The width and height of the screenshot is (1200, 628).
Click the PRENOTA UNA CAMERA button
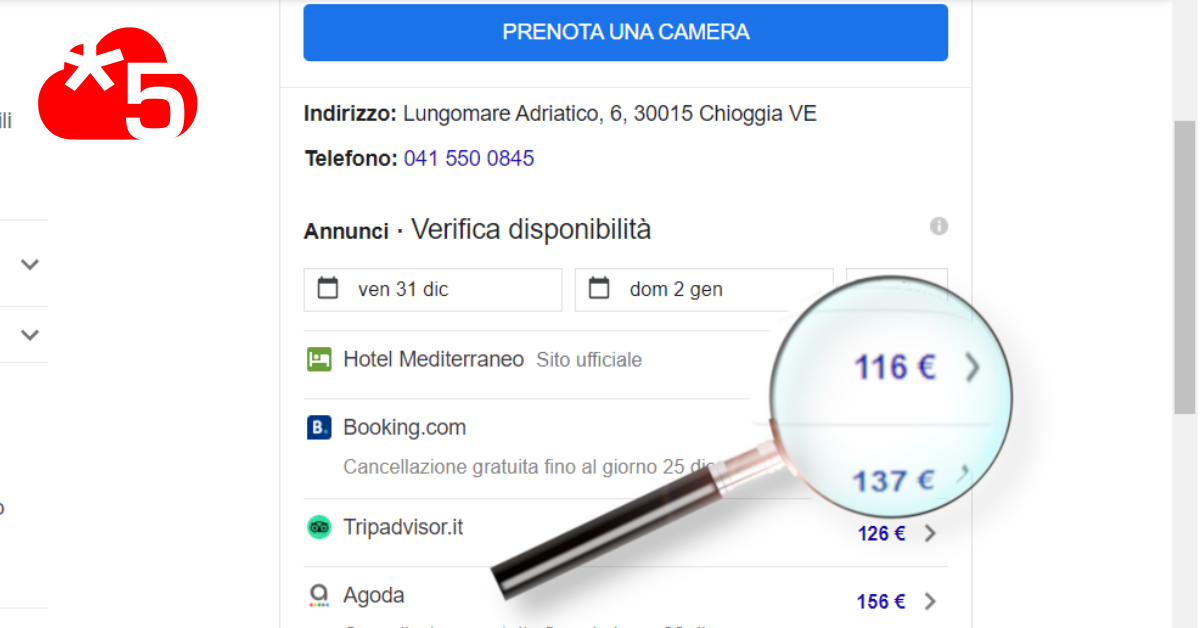point(625,32)
